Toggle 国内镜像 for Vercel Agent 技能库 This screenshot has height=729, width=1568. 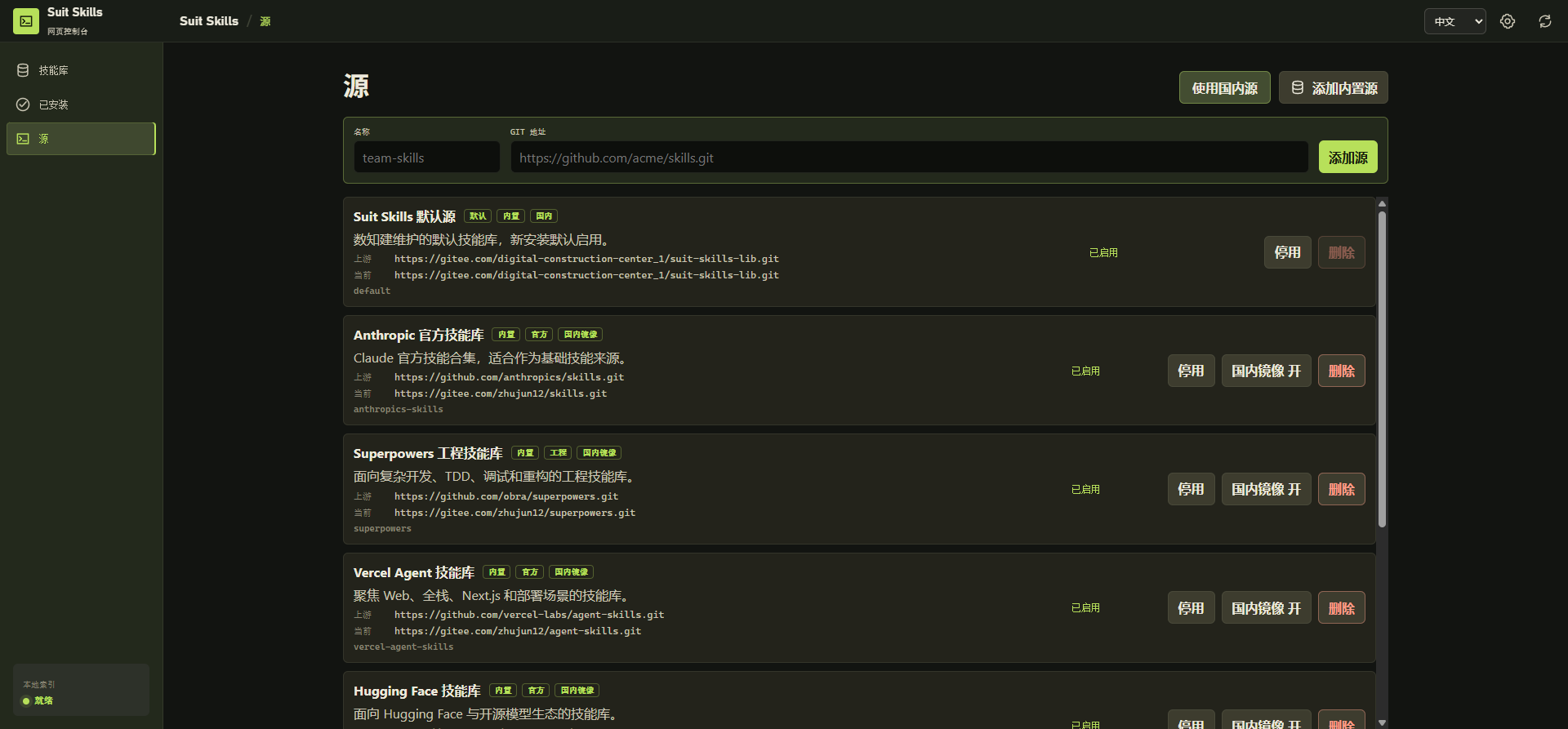1266,607
